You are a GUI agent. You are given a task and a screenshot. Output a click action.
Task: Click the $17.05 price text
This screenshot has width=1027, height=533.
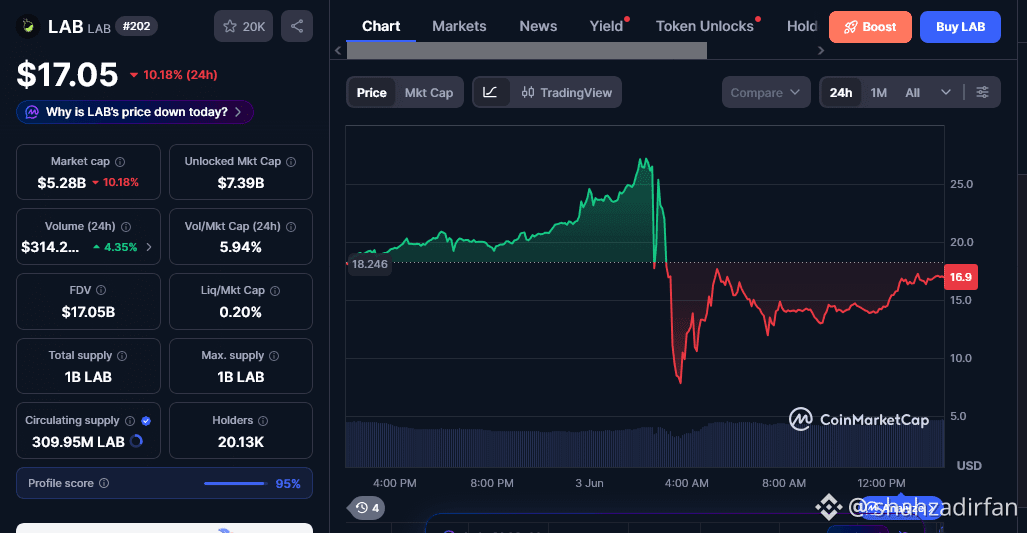tap(67, 75)
